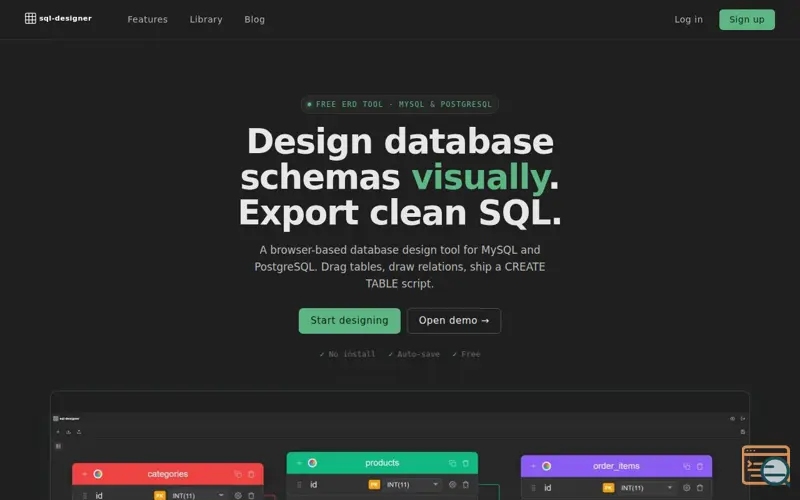Image resolution: width=800 pixels, height=500 pixels.
Task: Open settings gear for categories id column
Action: coord(238,495)
